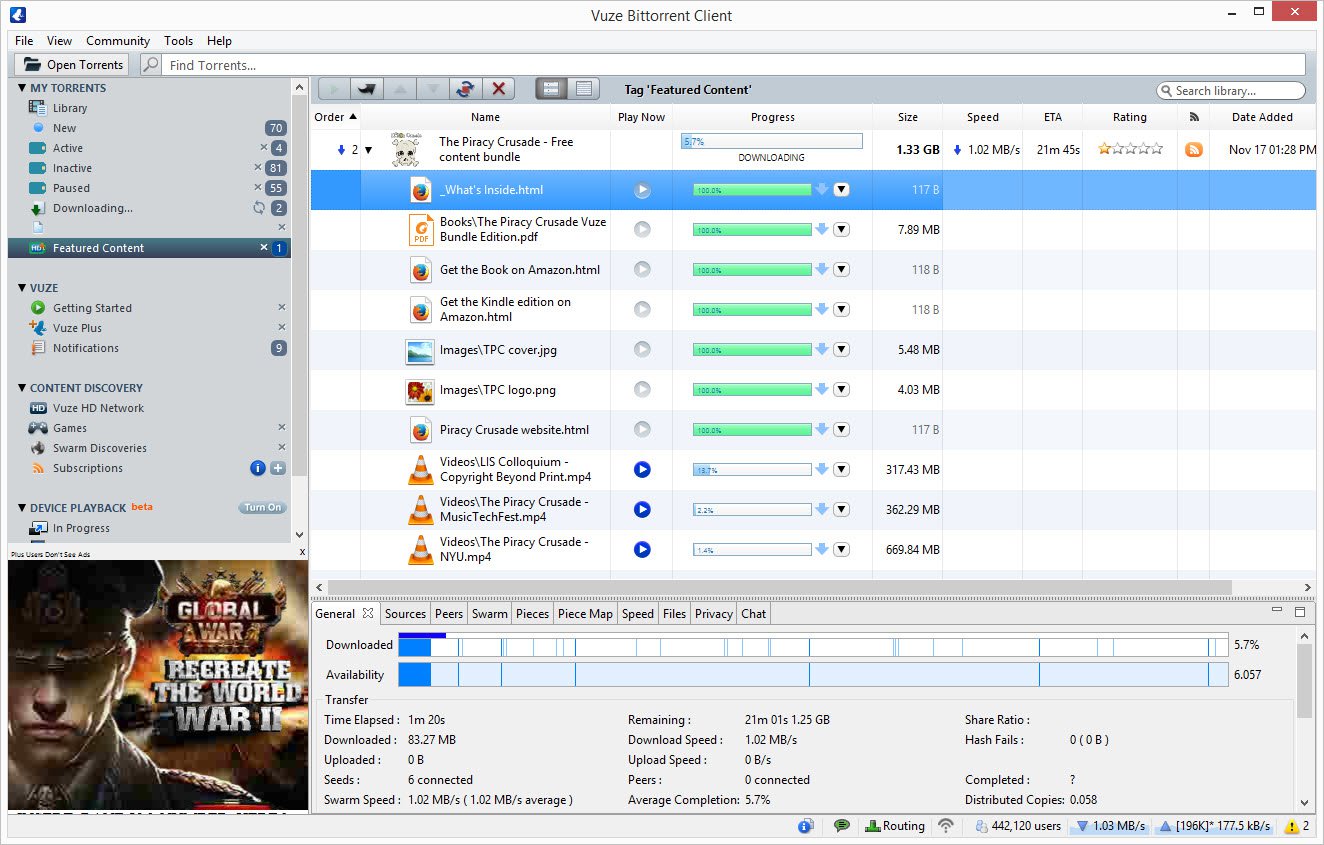Maximize the bottom details panel

[1300, 611]
